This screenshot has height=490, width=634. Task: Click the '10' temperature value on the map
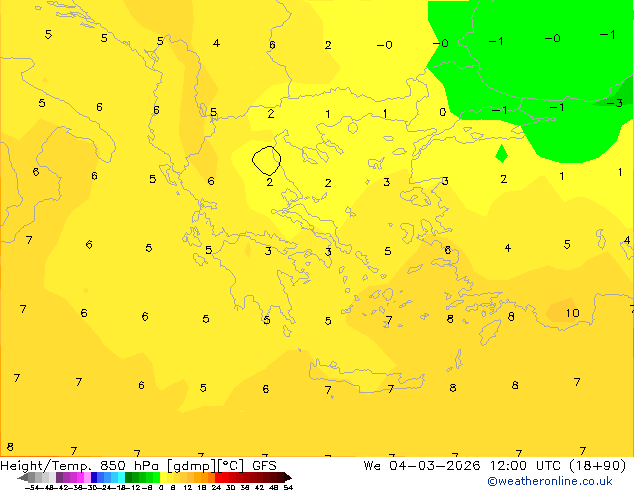click(x=572, y=313)
